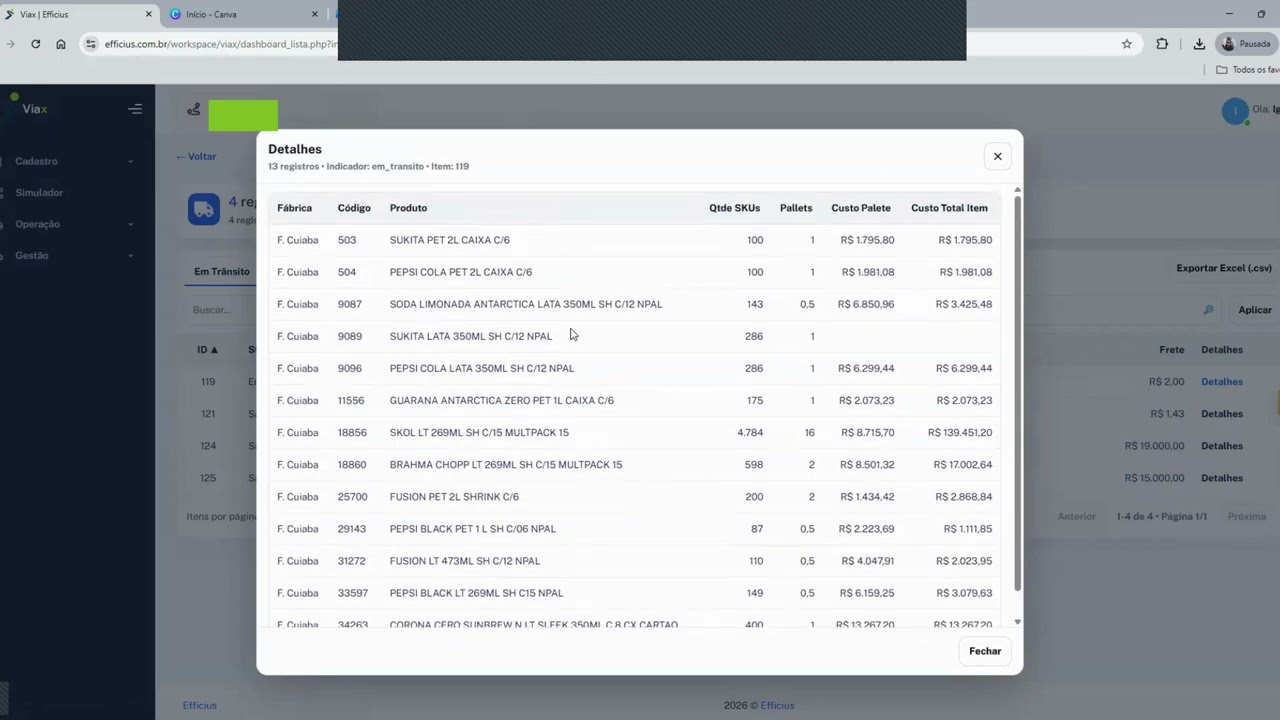The height and width of the screenshot is (720, 1280).
Task: Open Detalhes for the R$ 15.000,00 row
Action: click(x=1222, y=478)
